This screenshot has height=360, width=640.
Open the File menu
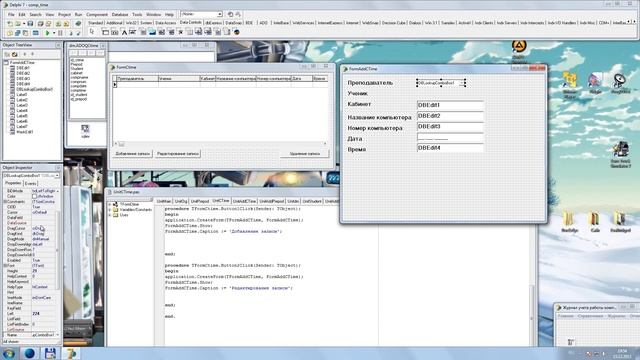(x=11, y=15)
